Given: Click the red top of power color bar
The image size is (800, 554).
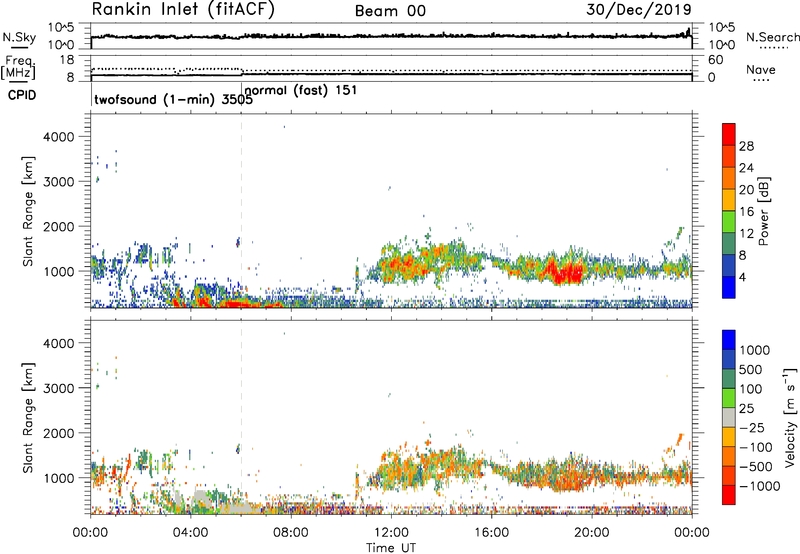Looking at the screenshot, I should click(x=729, y=134).
